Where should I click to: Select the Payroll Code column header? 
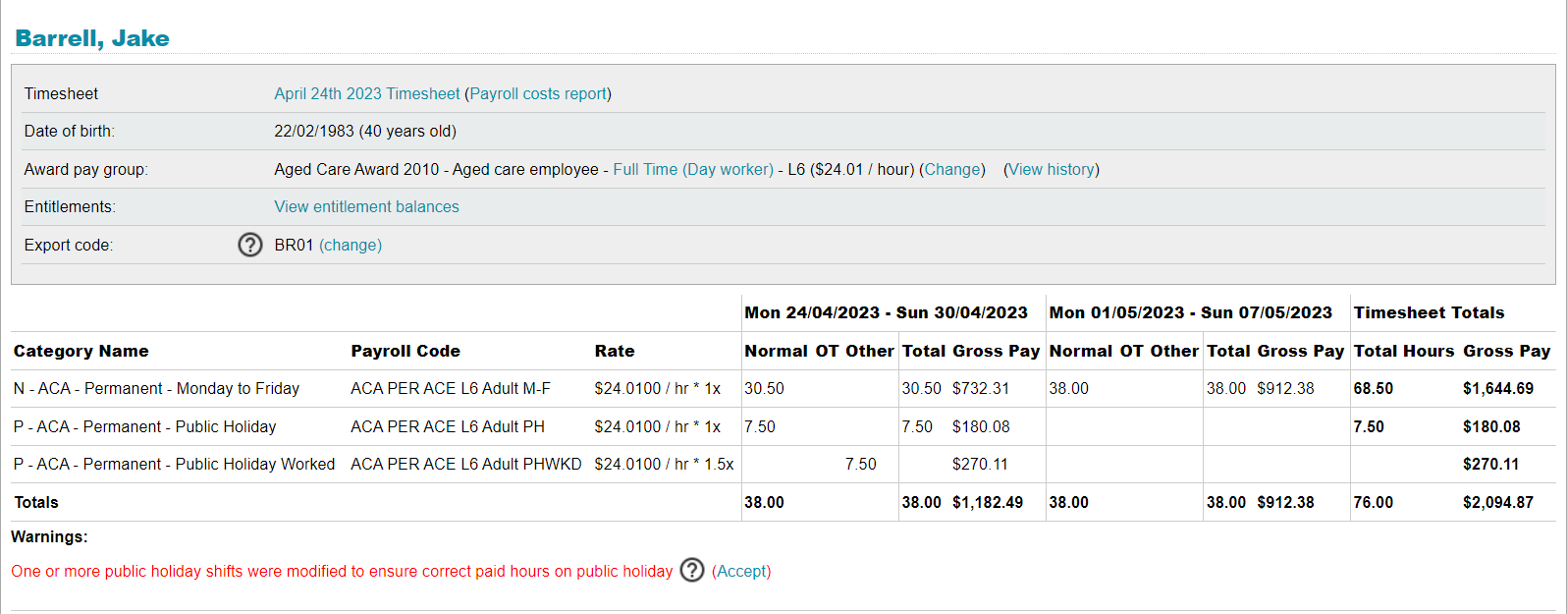click(406, 351)
